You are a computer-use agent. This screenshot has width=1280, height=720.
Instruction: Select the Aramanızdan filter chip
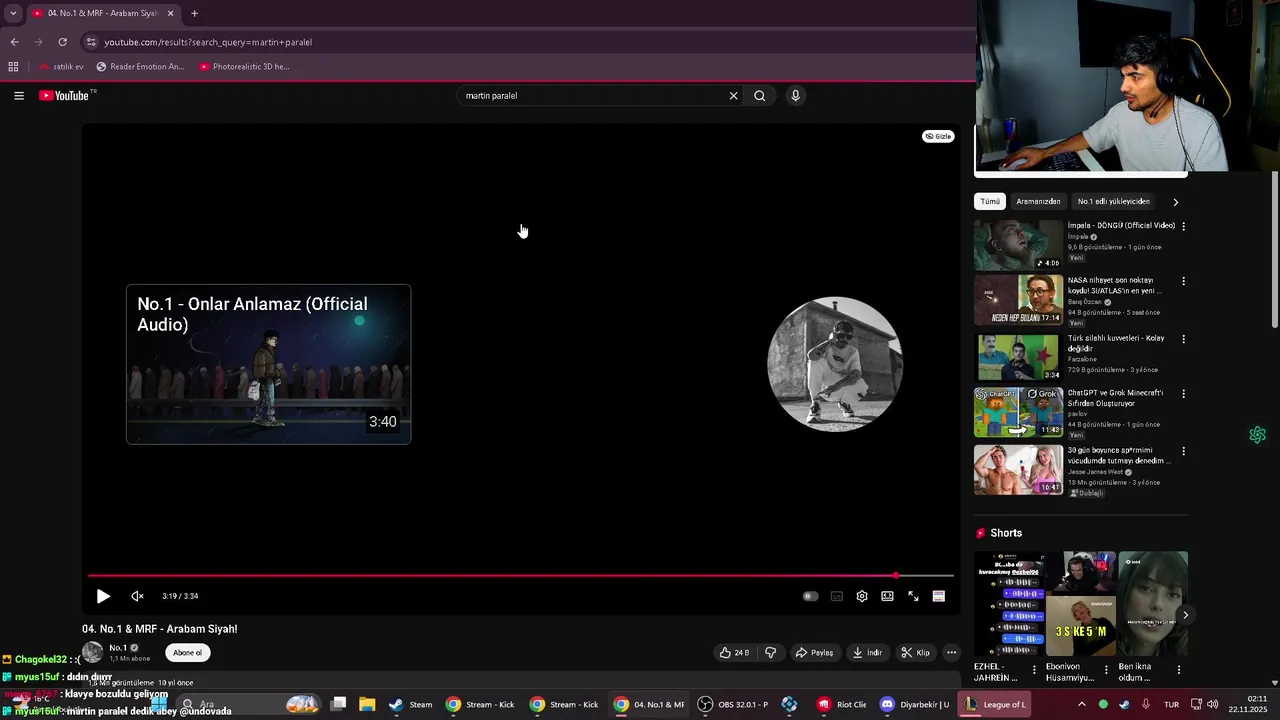click(1038, 202)
